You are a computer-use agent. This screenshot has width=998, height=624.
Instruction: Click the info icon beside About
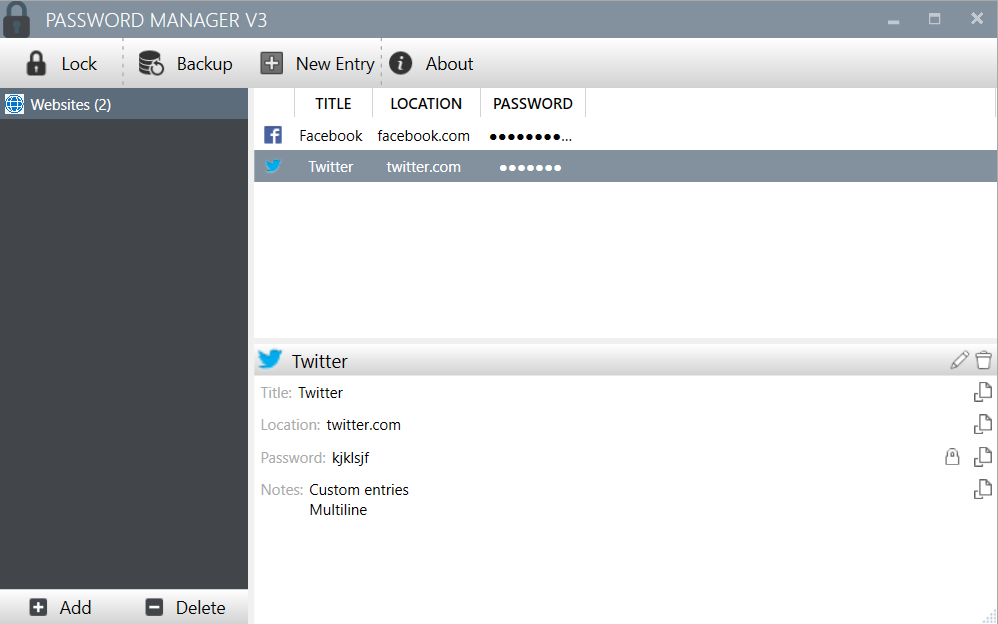click(400, 64)
